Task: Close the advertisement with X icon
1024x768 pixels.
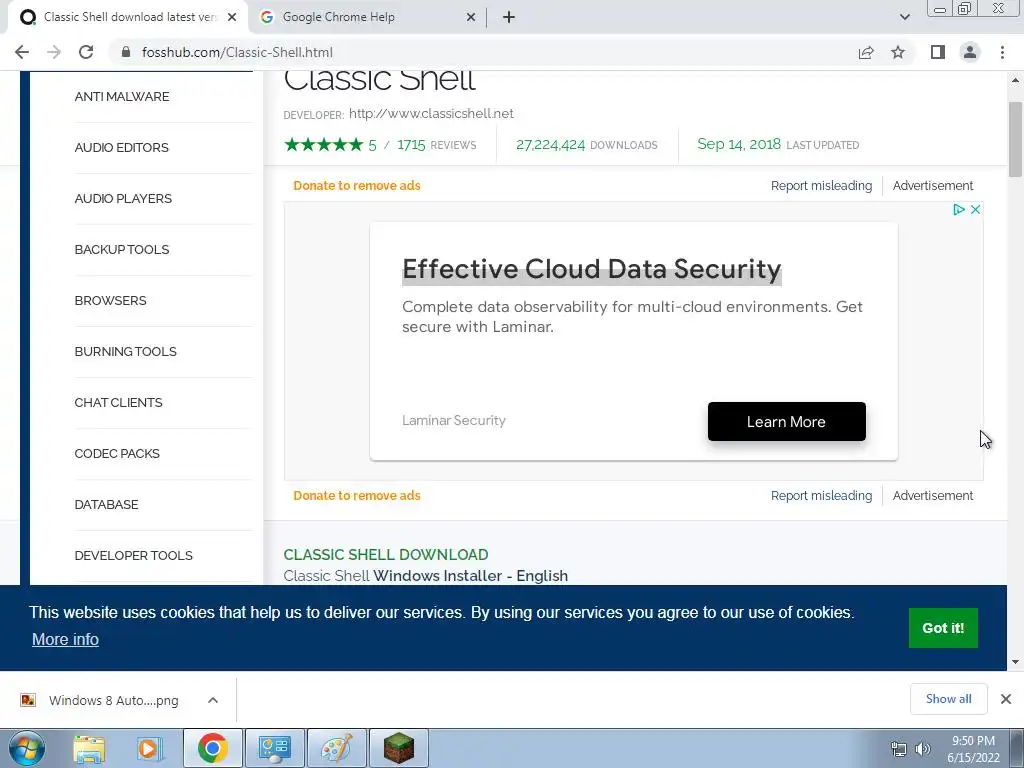Action: click(x=975, y=210)
